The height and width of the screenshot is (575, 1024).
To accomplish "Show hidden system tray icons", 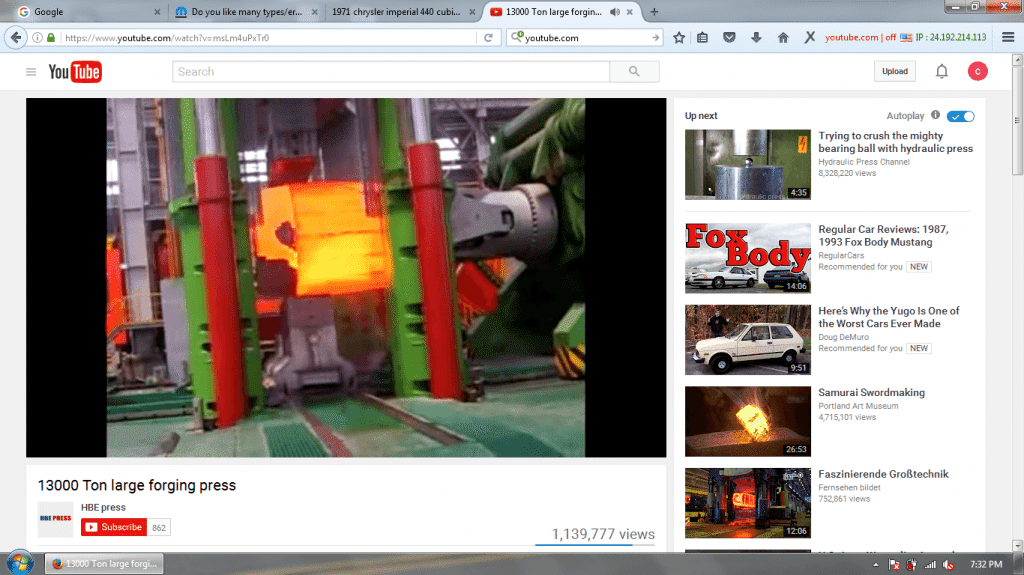I will click(x=876, y=565).
